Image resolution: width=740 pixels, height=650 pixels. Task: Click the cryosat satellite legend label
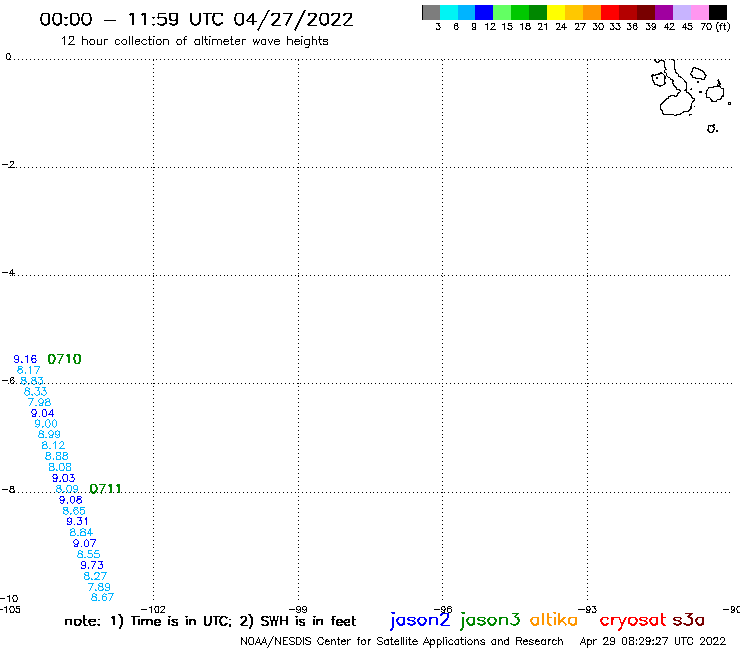click(633, 621)
